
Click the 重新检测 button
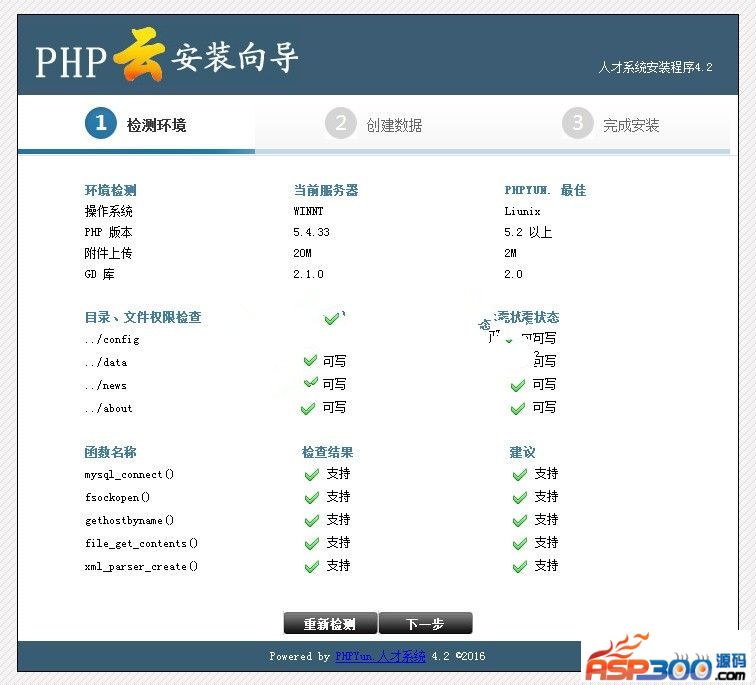(x=330, y=624)
